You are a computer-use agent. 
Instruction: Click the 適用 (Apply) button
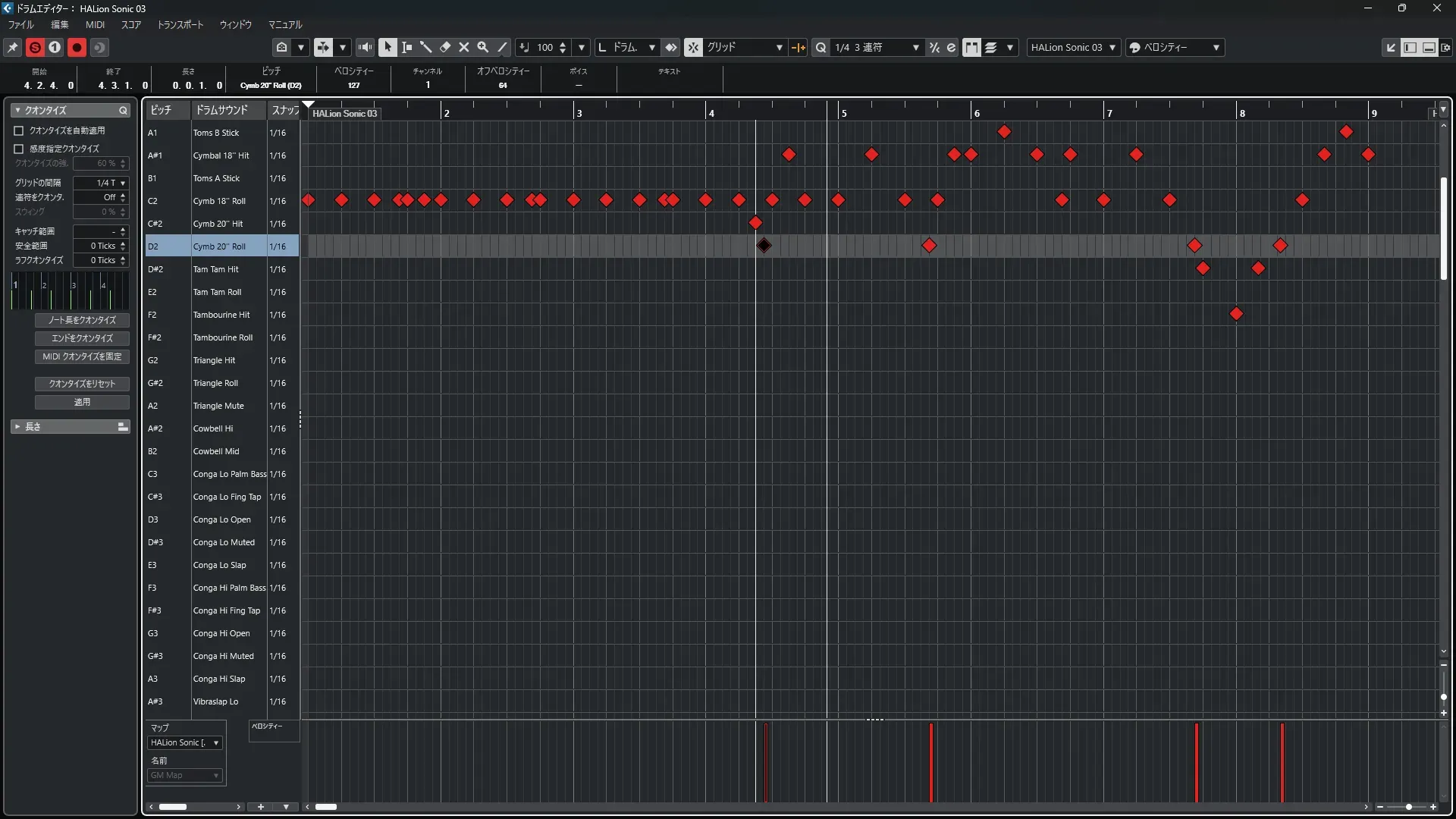coord(82,402)
